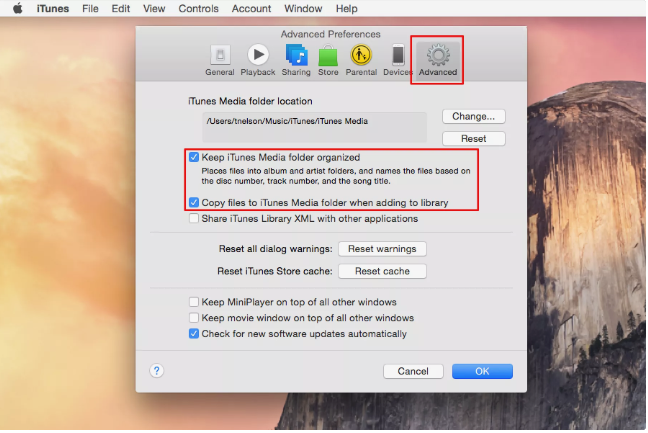Open the Playback preferences pane
The width and height of the screenshot is (648, 433).
(258, 60)
